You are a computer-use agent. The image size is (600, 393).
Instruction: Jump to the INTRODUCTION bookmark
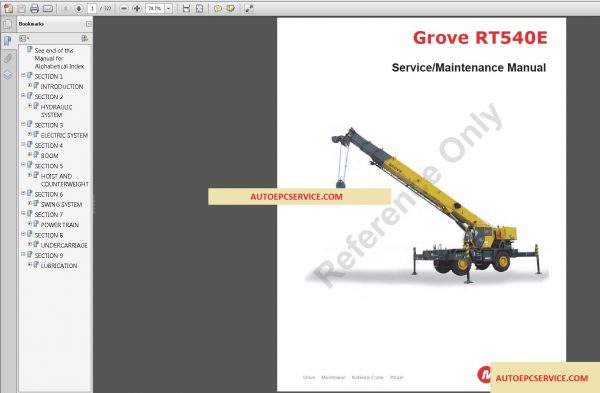62,86
